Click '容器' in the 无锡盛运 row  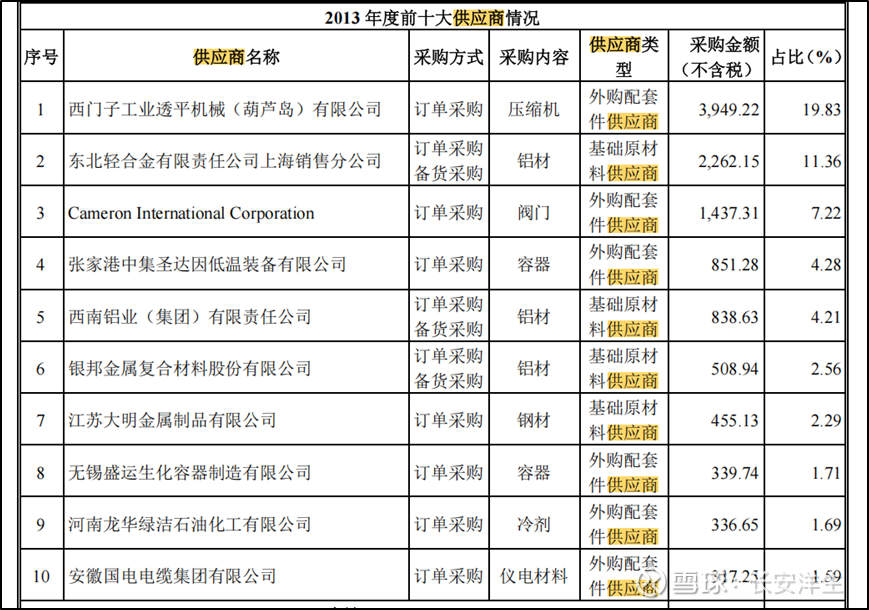coord(534,473)
